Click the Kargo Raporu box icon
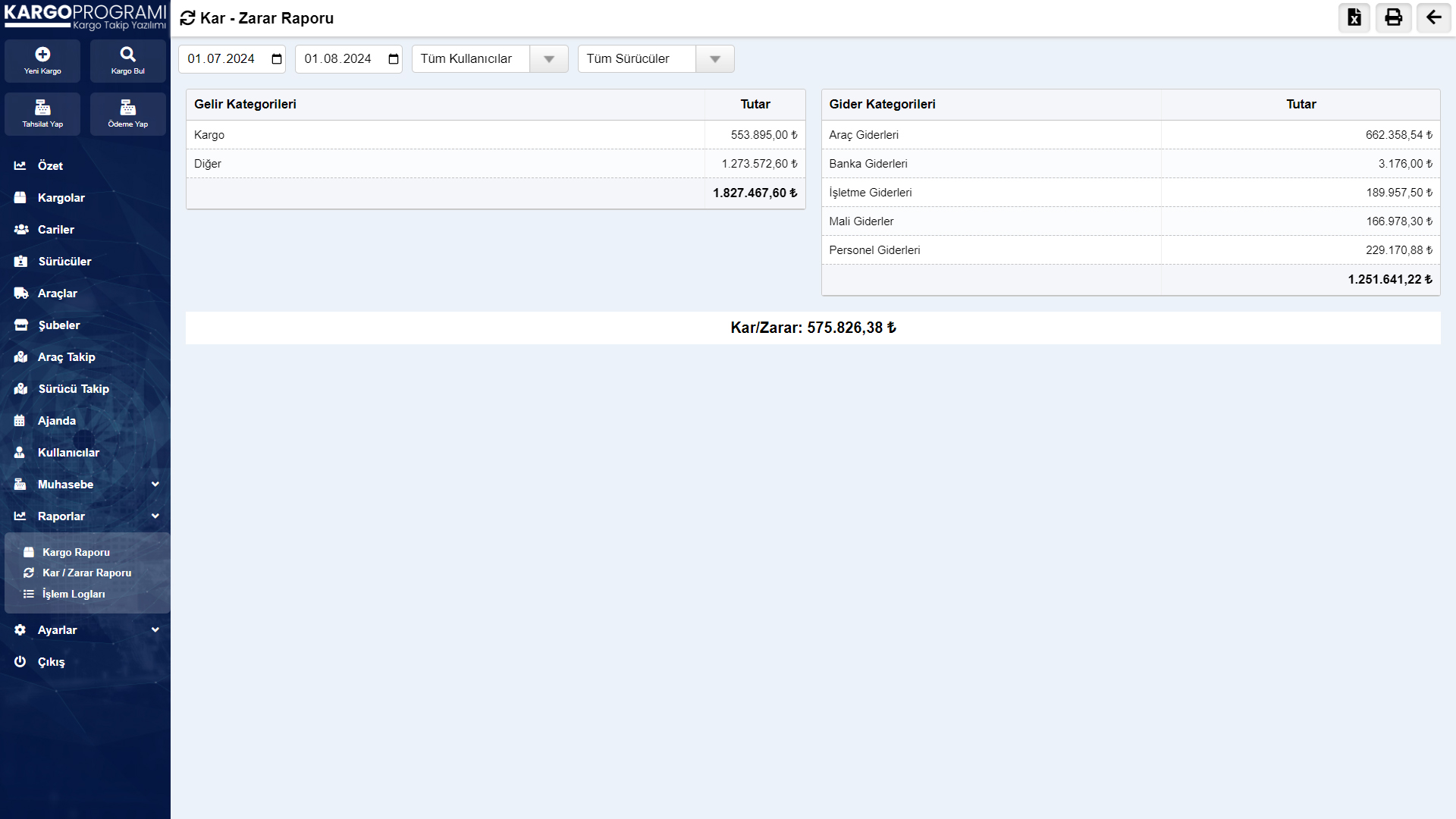This screenshot has width=1456, height=819. pyautogui.click(x=29, y=552)
